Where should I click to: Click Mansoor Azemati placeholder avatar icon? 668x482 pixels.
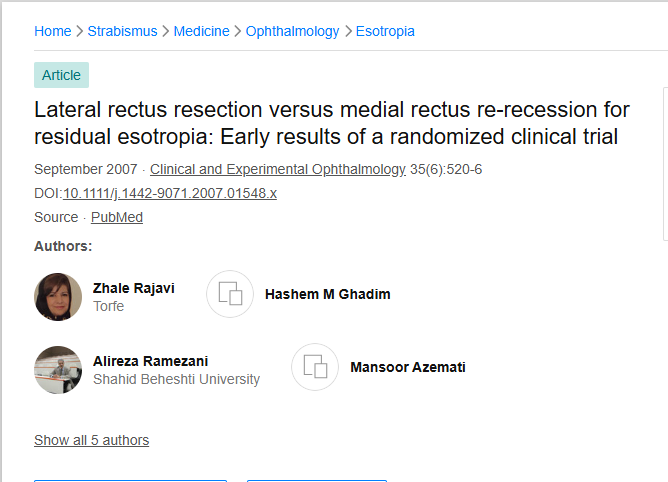click(315, 367)
